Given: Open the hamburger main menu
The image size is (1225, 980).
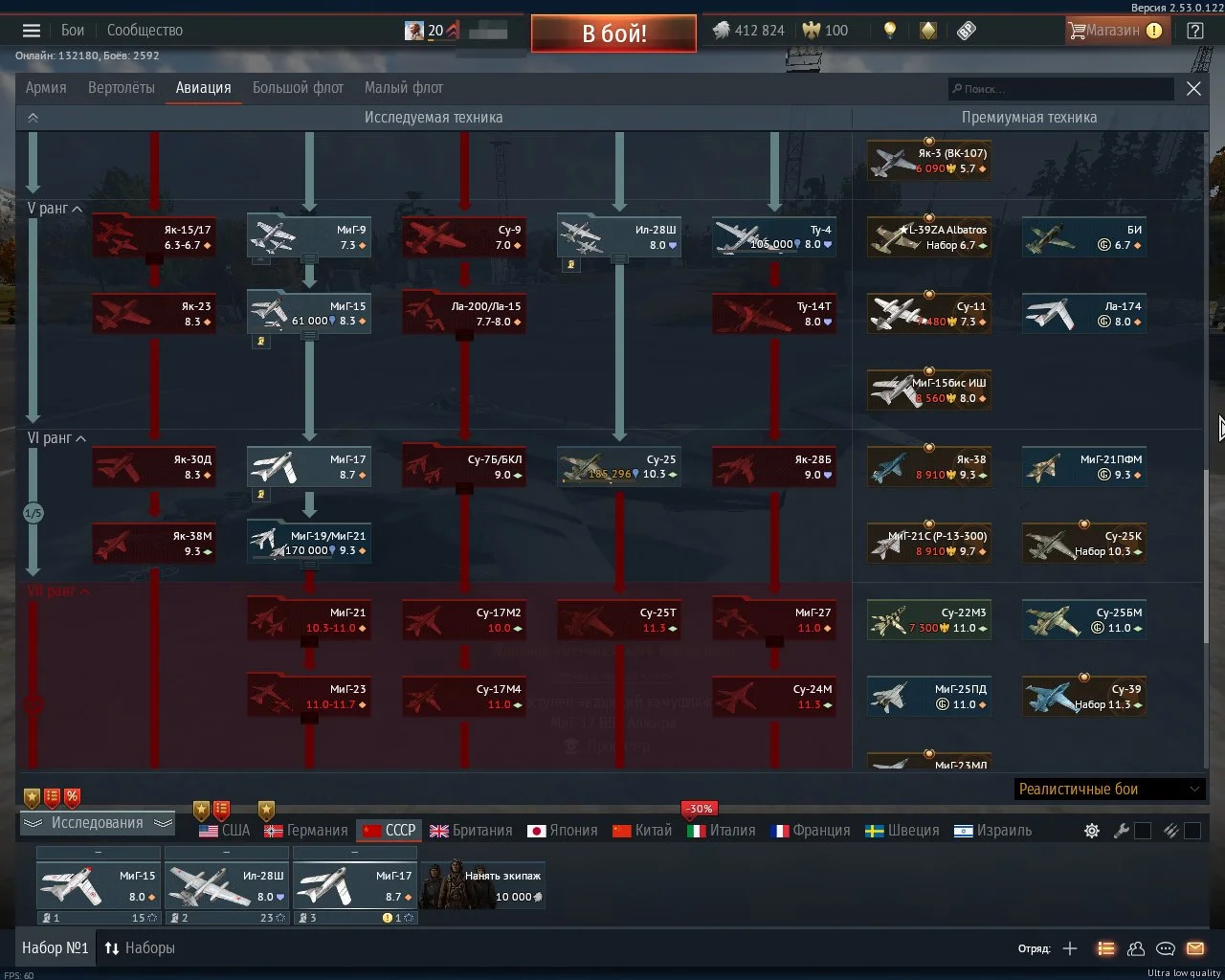Looking at the screenshot, I should pyautogui.click(x=32, y=31).
